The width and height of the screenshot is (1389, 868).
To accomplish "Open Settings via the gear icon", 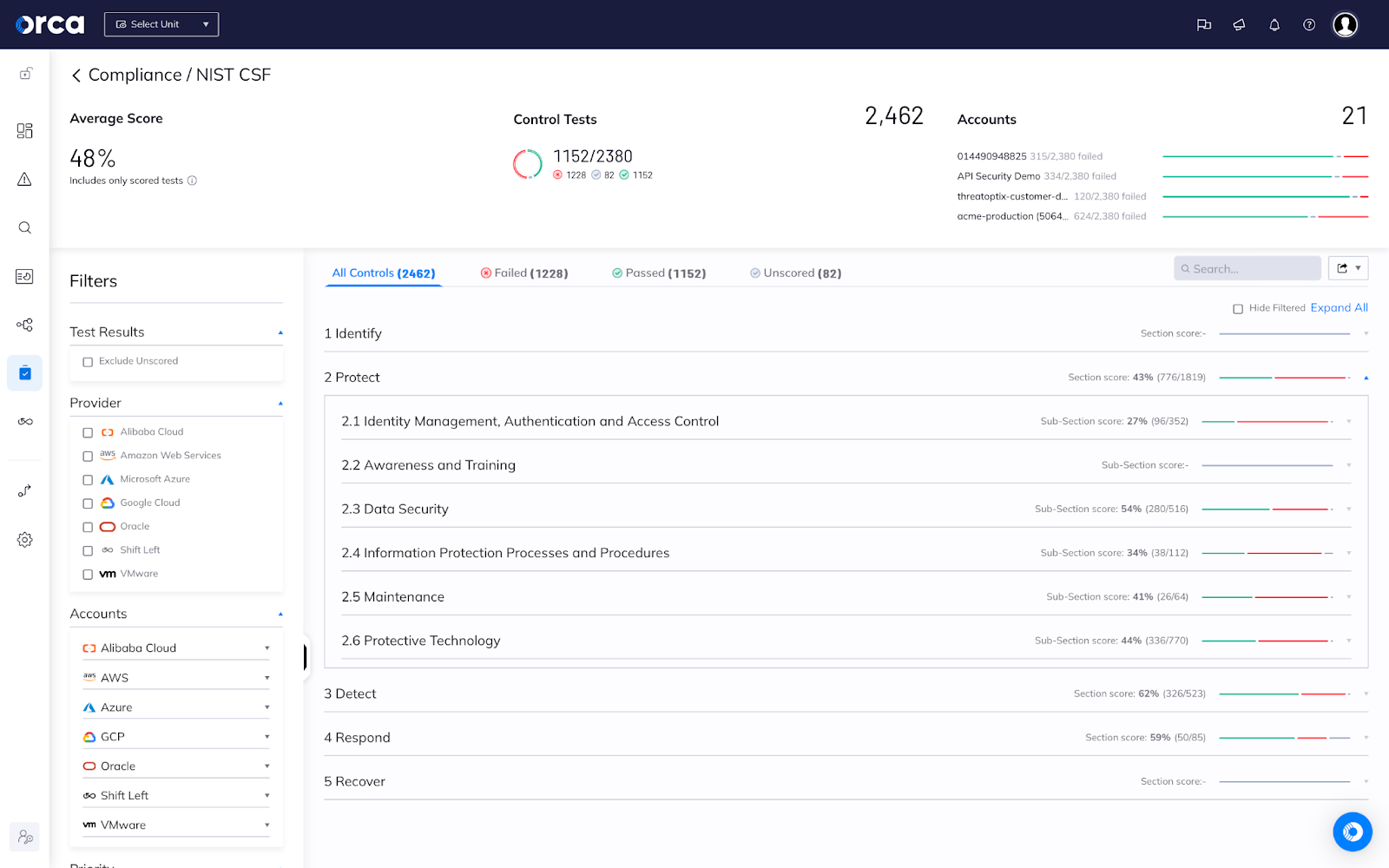I will (24, 539).
